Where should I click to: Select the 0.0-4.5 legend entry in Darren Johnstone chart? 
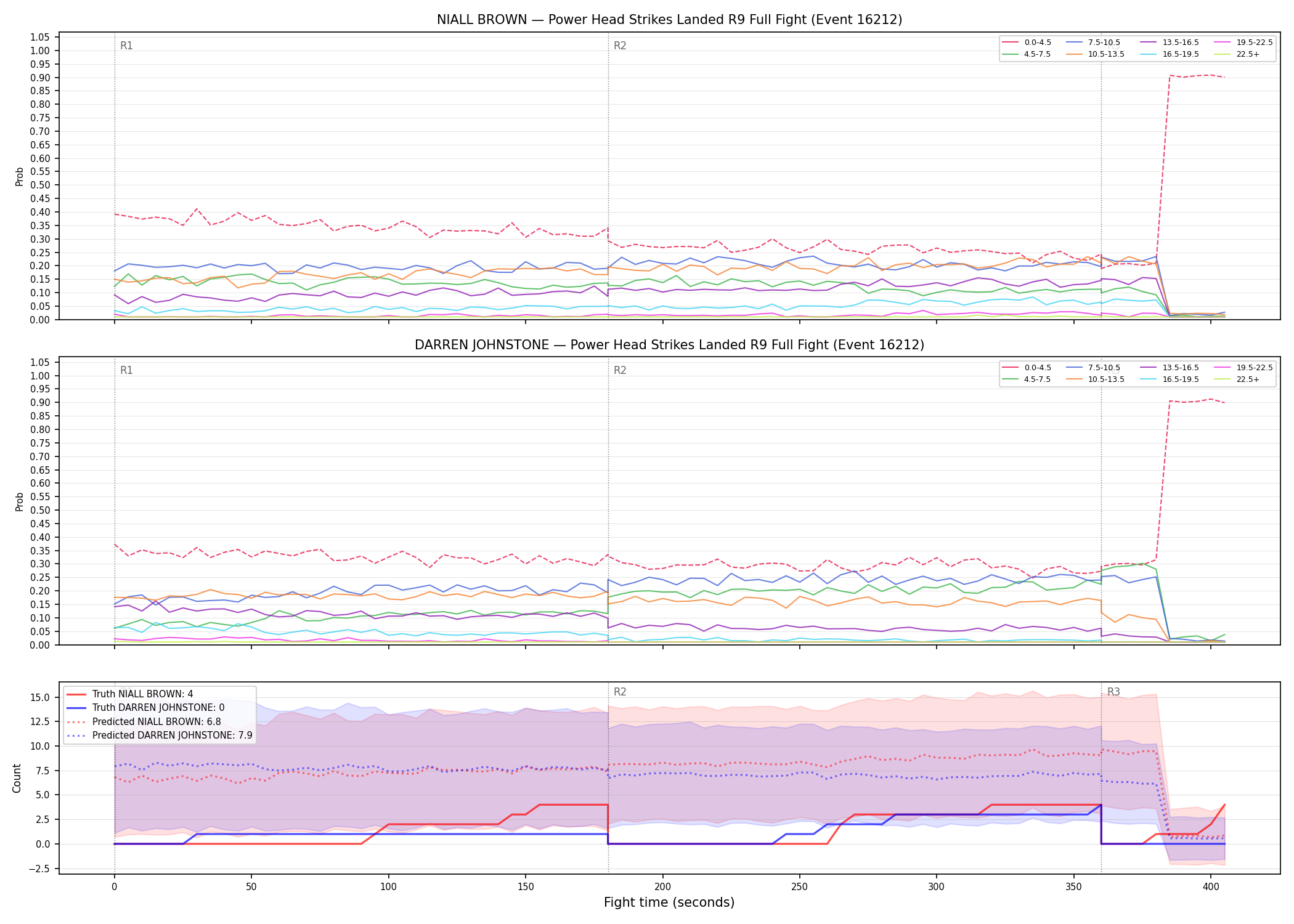tap(1027, 368)
